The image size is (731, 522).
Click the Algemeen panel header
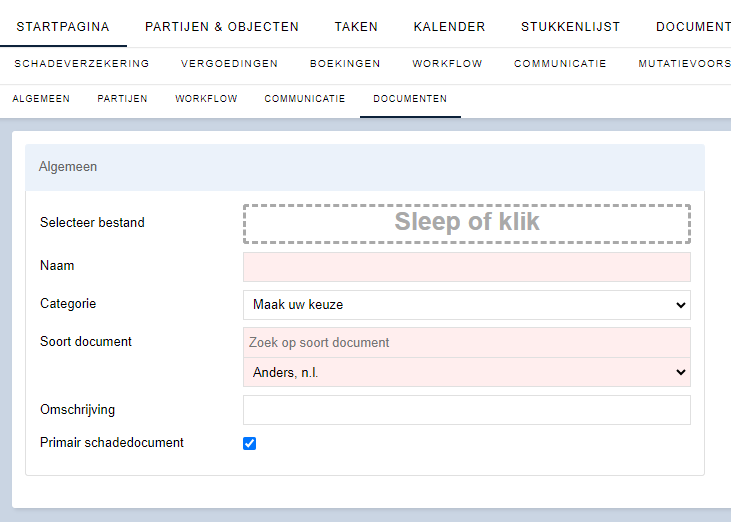[x=365, y=167]
